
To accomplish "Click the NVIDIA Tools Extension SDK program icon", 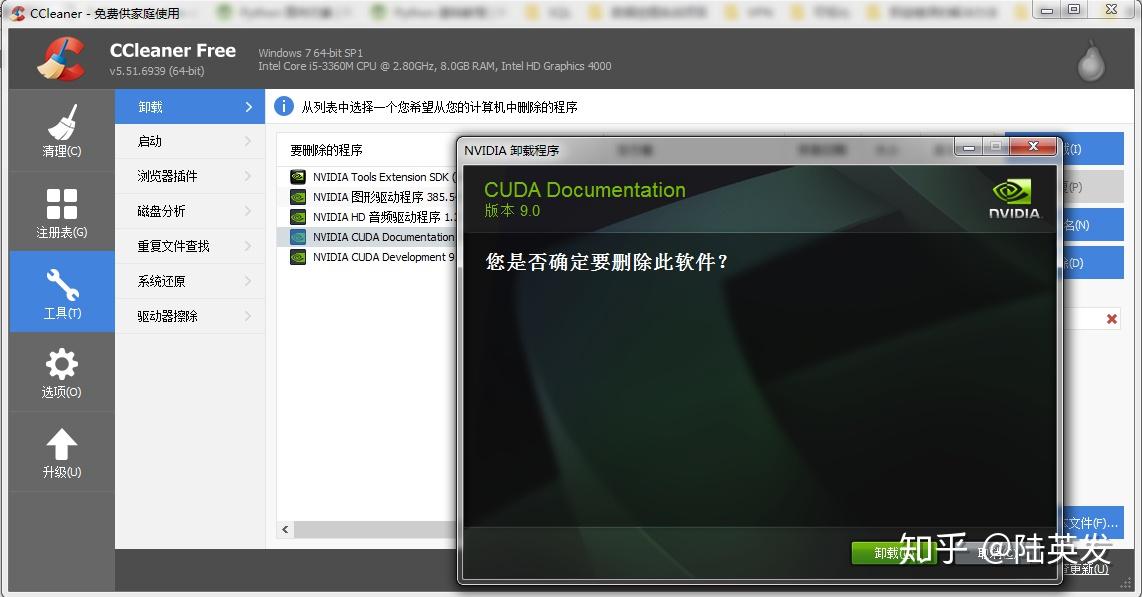I will 297,176.
